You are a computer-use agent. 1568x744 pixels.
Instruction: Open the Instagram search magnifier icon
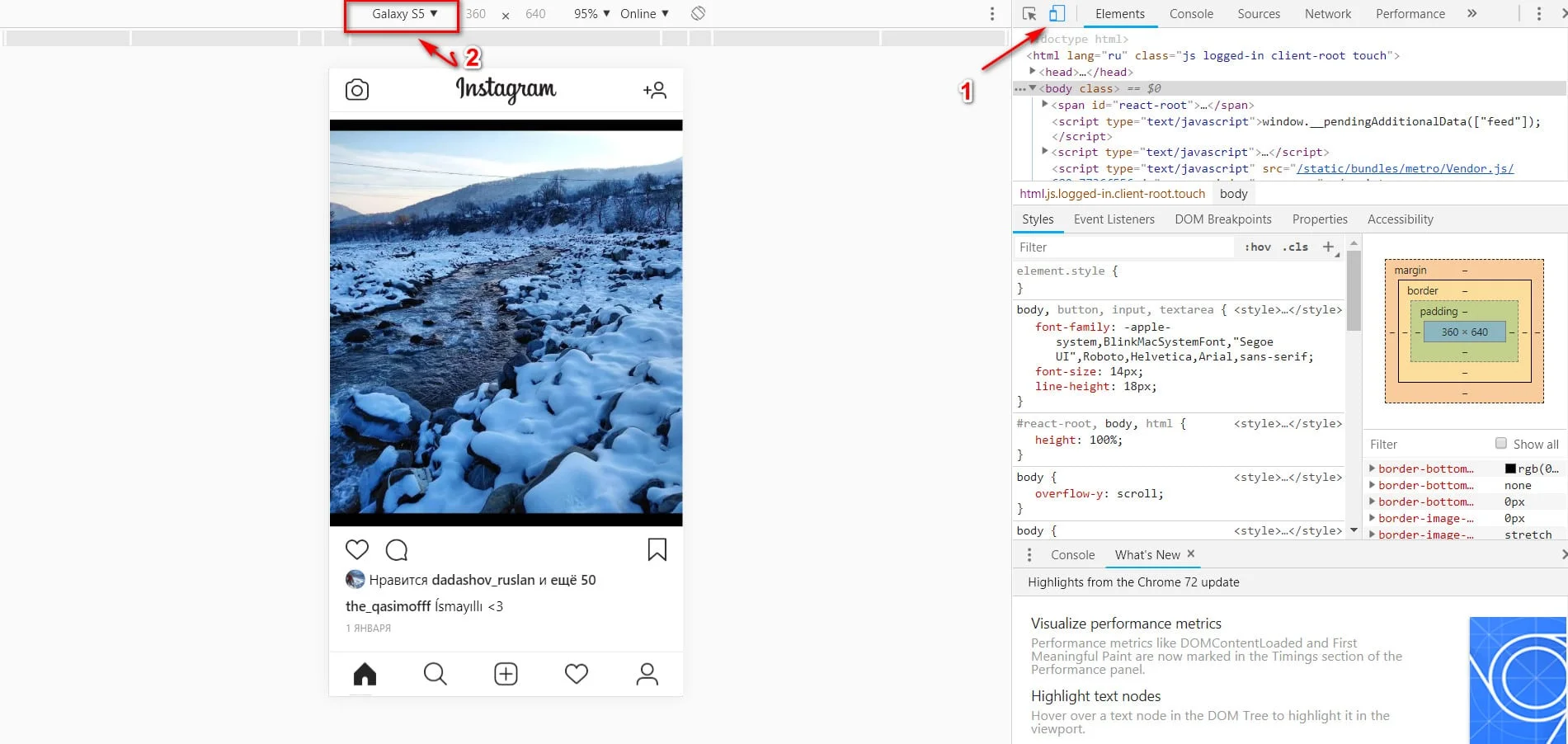point(435,674)
